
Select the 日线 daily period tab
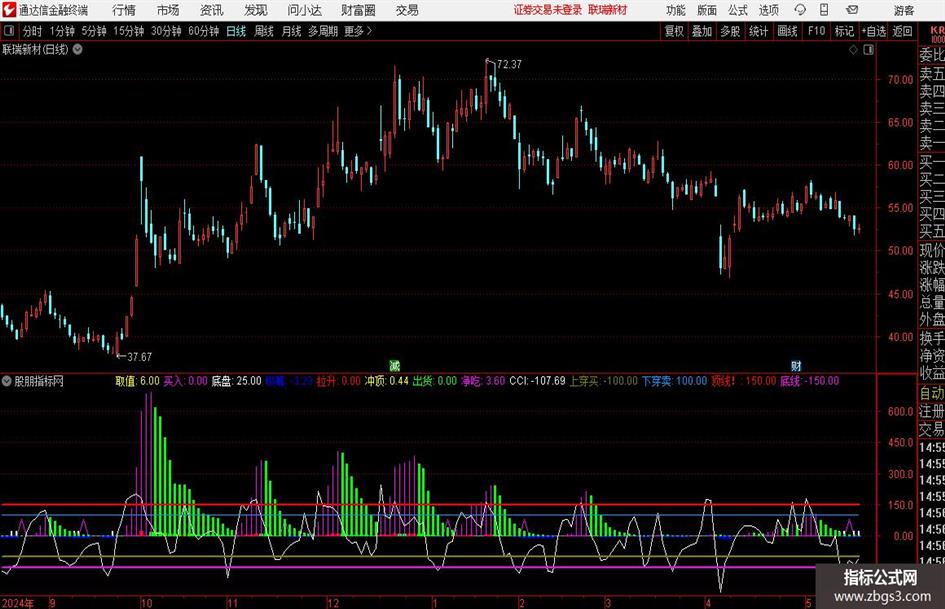tap(236, 31)
